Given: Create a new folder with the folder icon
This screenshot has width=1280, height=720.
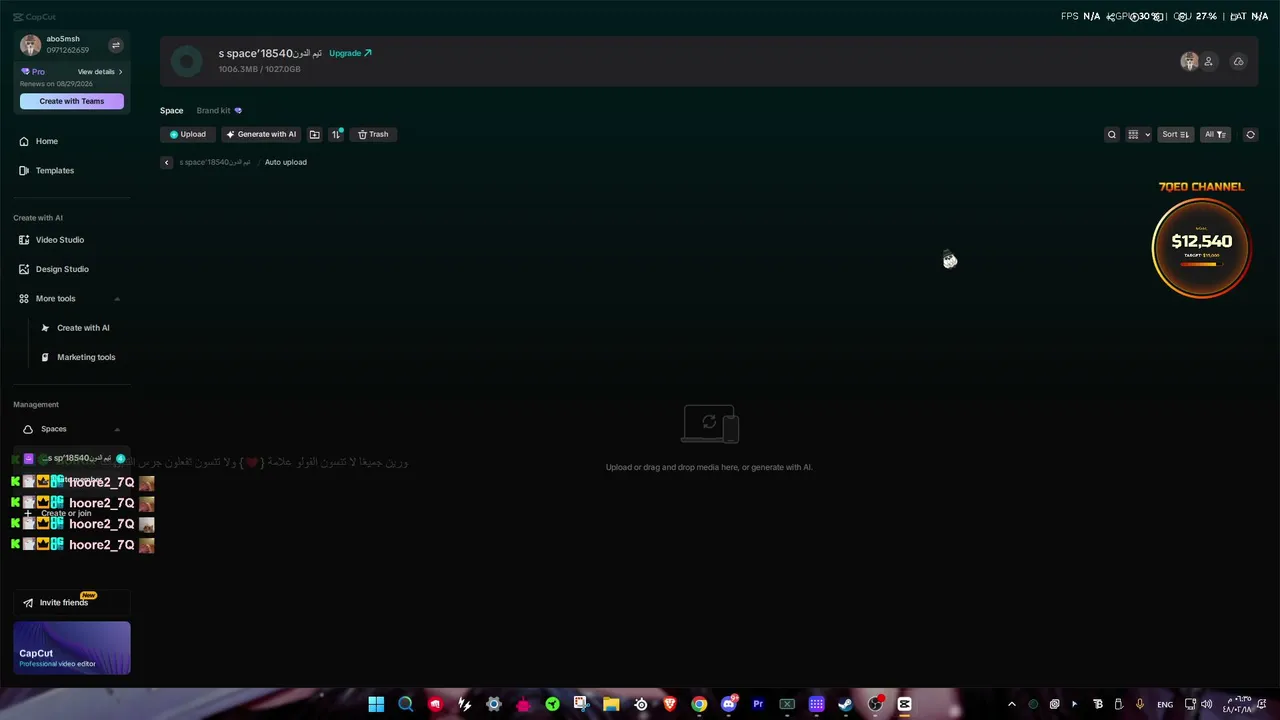Looking at the screenshot, I should point(314,134).
